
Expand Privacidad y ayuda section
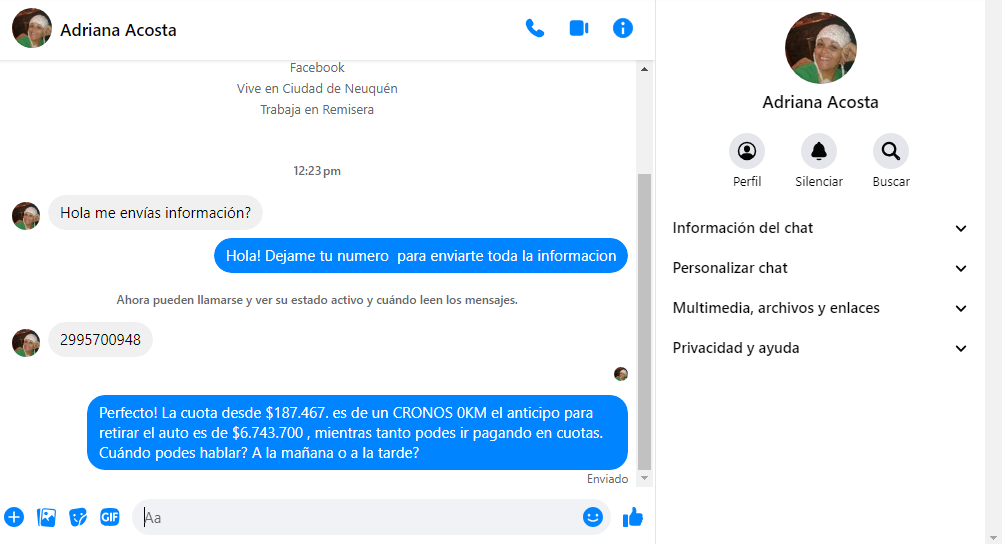click(820, 348)
